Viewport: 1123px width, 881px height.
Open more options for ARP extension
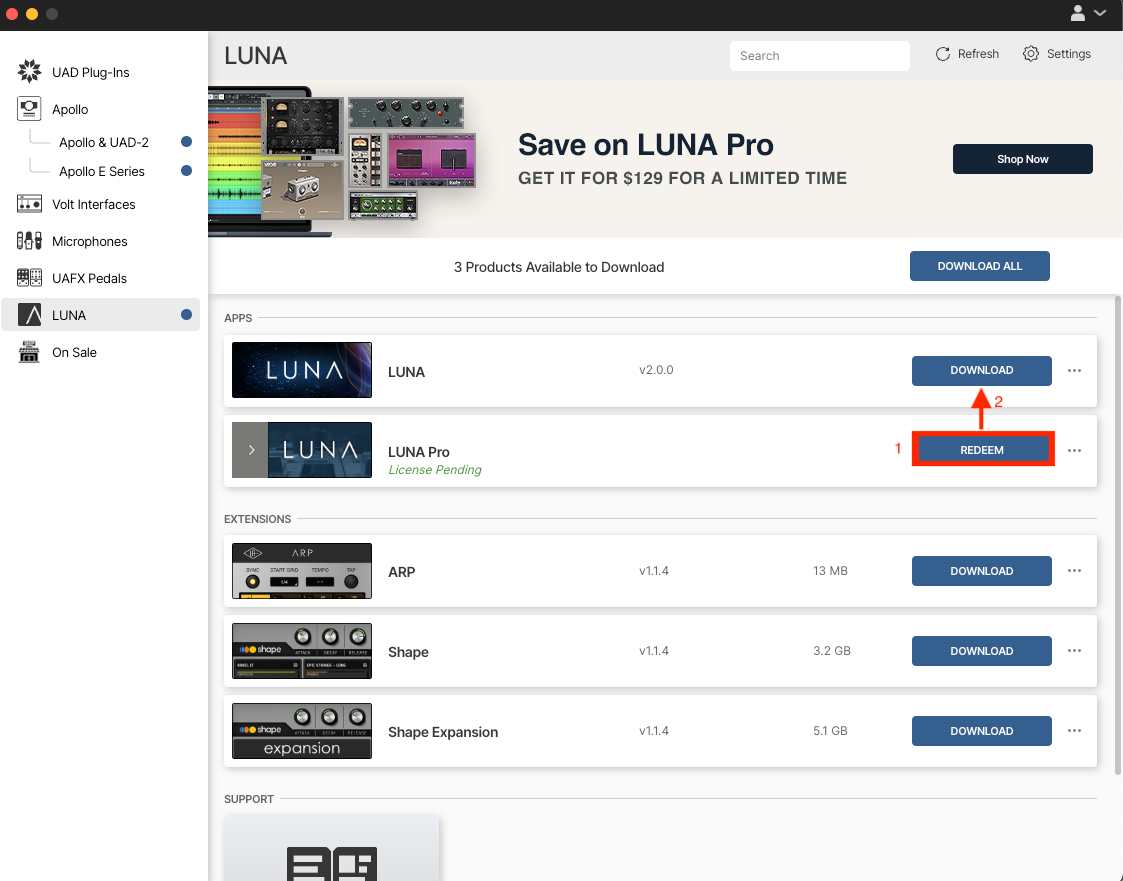click(x=1074, y=571)
